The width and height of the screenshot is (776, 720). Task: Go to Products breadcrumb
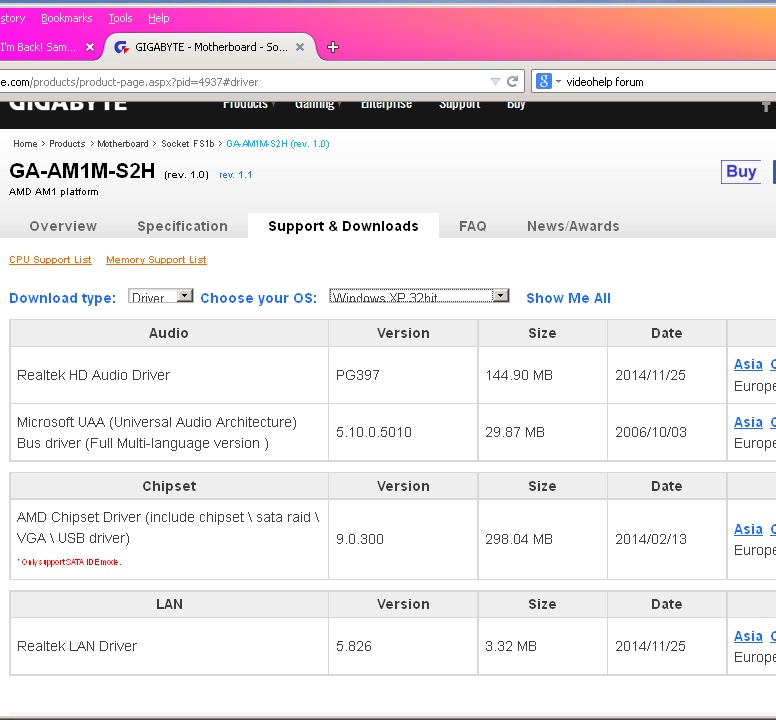click(67, 144)
